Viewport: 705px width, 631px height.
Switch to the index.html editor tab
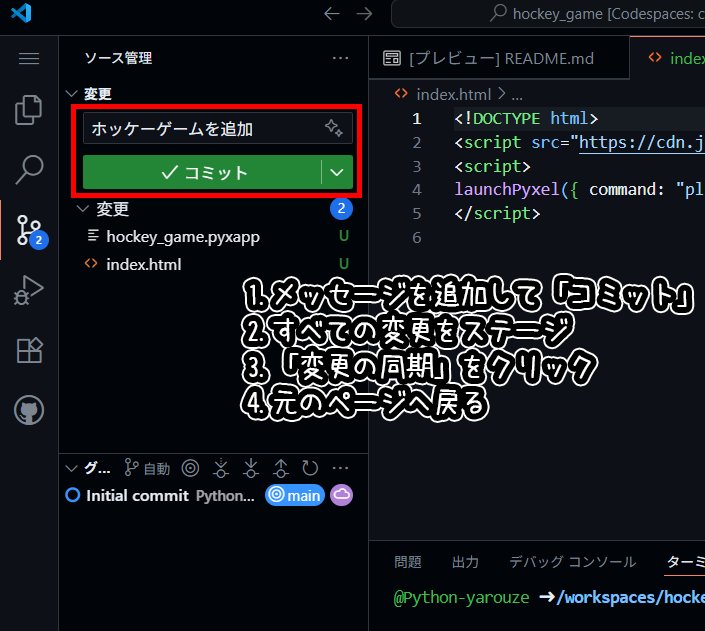tap(668, 58)
